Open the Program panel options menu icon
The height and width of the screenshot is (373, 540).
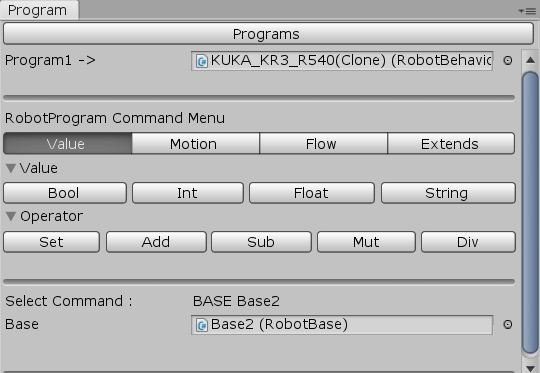527,11
